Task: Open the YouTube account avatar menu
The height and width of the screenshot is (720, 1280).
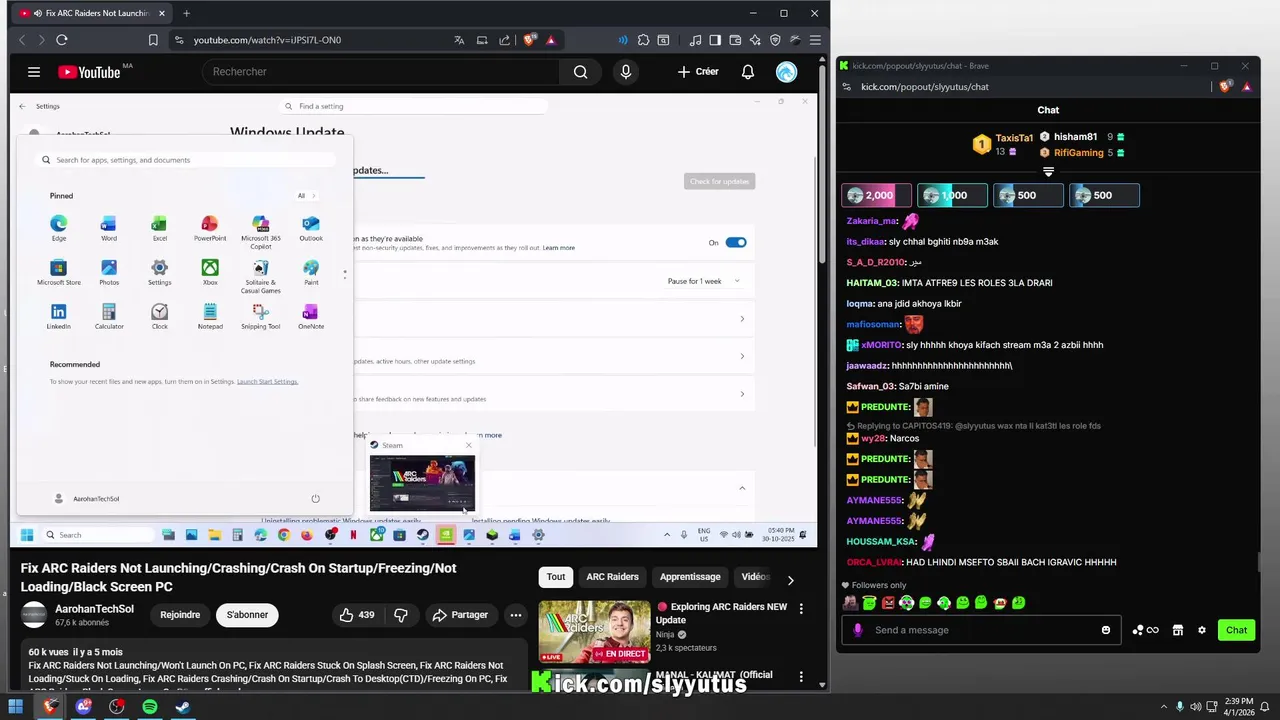Action: click(787, 72)
